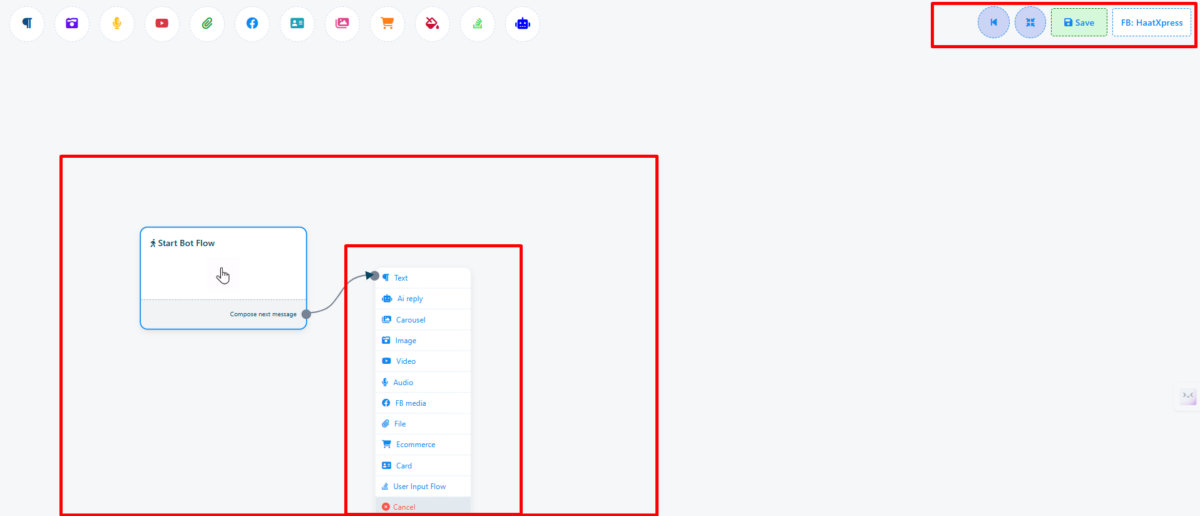The width and height of the screenshot is (1200, 516).
Task: Choose Ai reply from the menu
Action: [422, 298]
